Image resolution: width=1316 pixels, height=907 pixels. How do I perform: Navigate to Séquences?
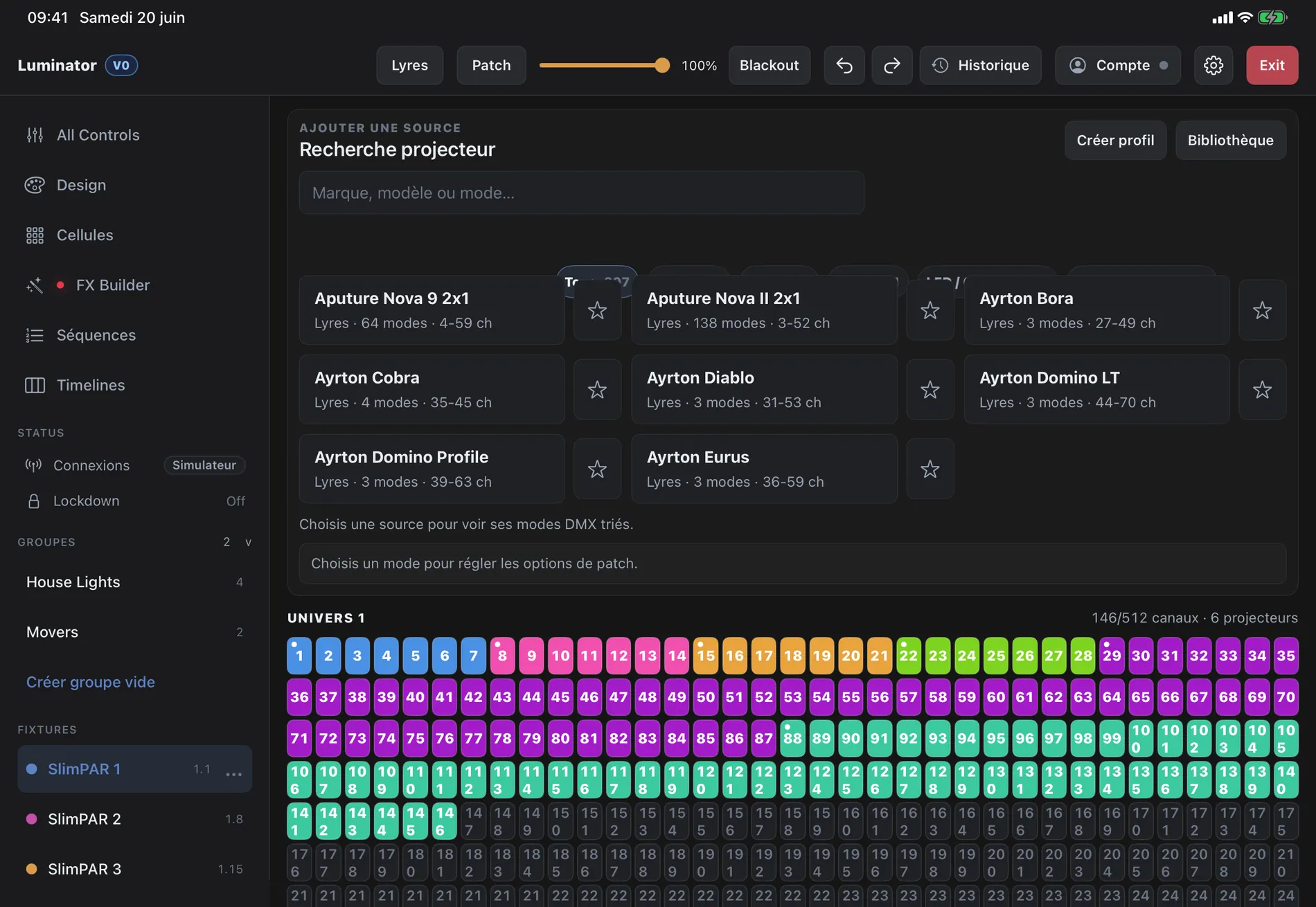134,335
